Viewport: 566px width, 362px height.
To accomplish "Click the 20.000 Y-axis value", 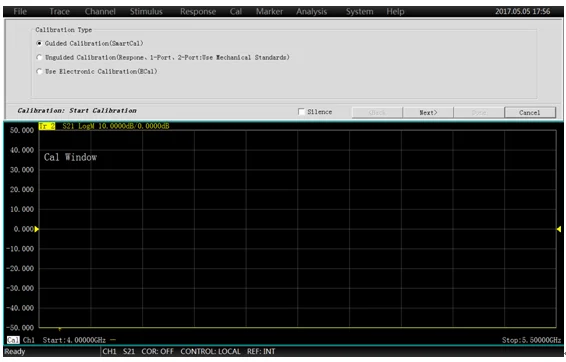I will point(22,189).
